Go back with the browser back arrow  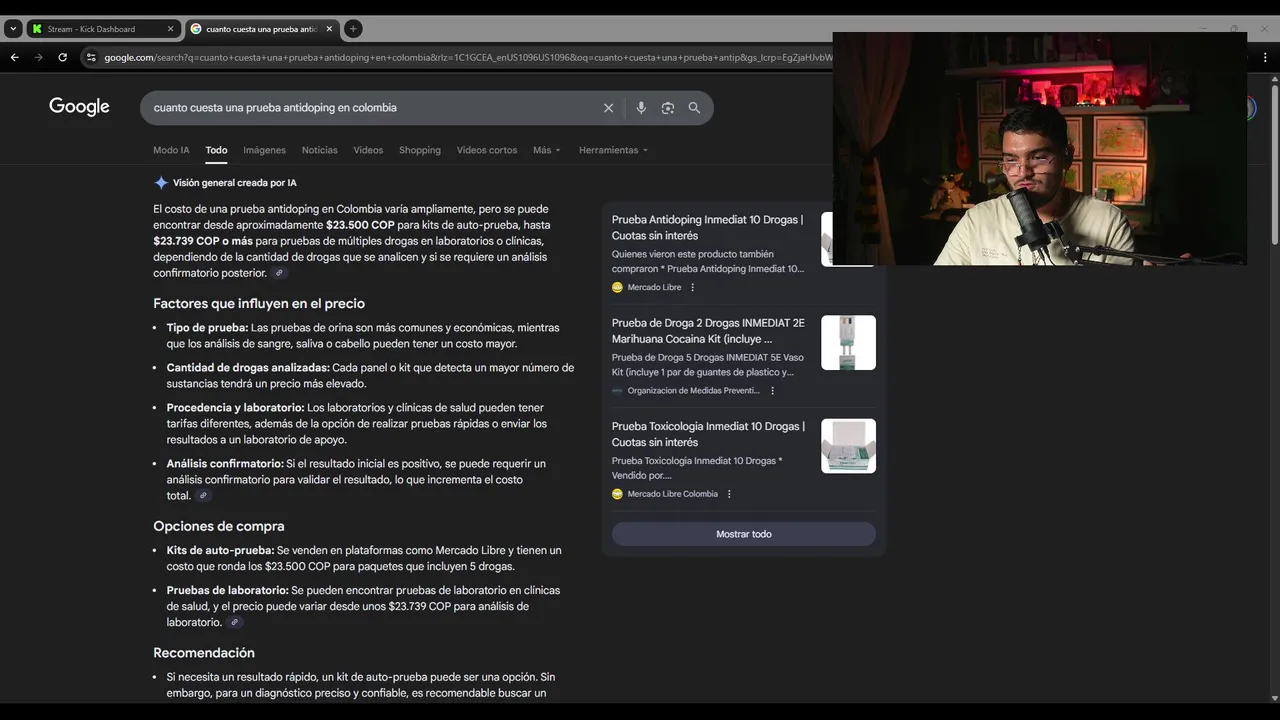tap(14, 57)
